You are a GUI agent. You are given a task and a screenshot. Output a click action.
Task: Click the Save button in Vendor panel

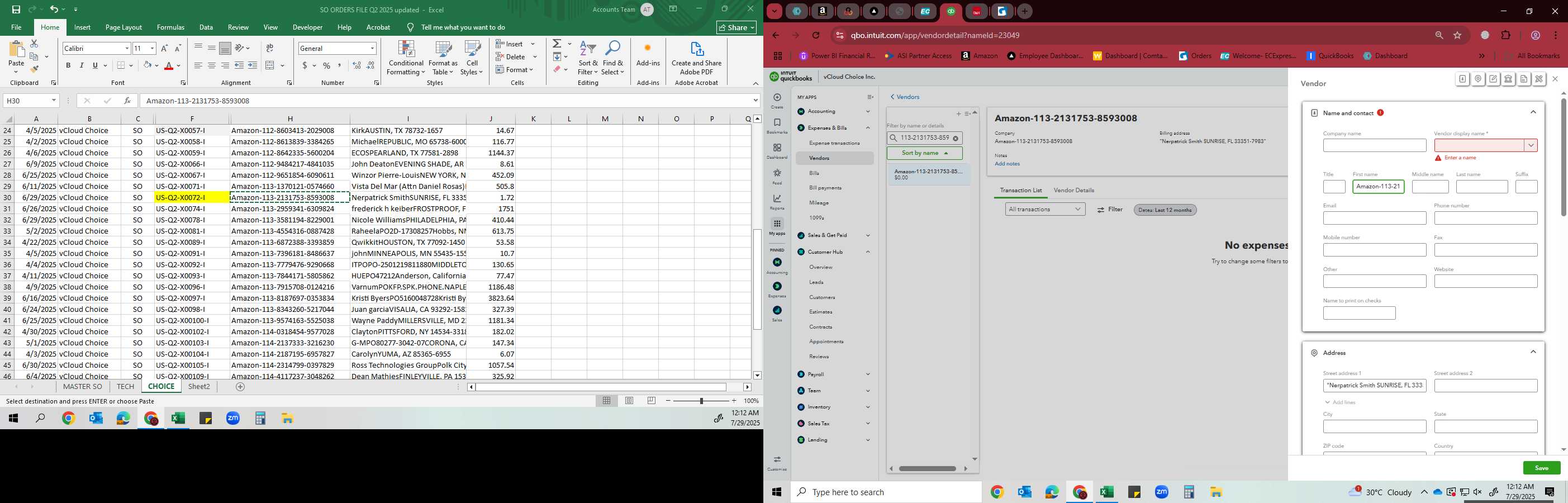(x=1541, y=468)
